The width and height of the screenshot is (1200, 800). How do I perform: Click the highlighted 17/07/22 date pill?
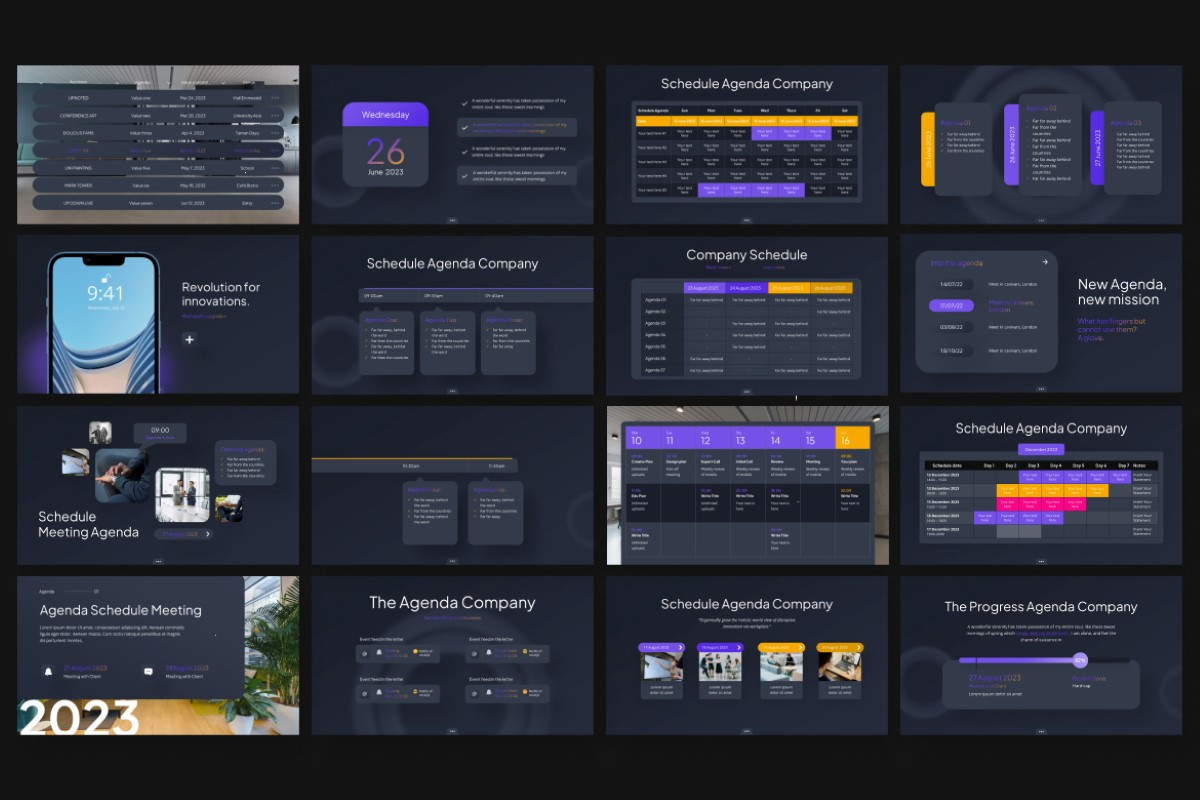(951, 306)
